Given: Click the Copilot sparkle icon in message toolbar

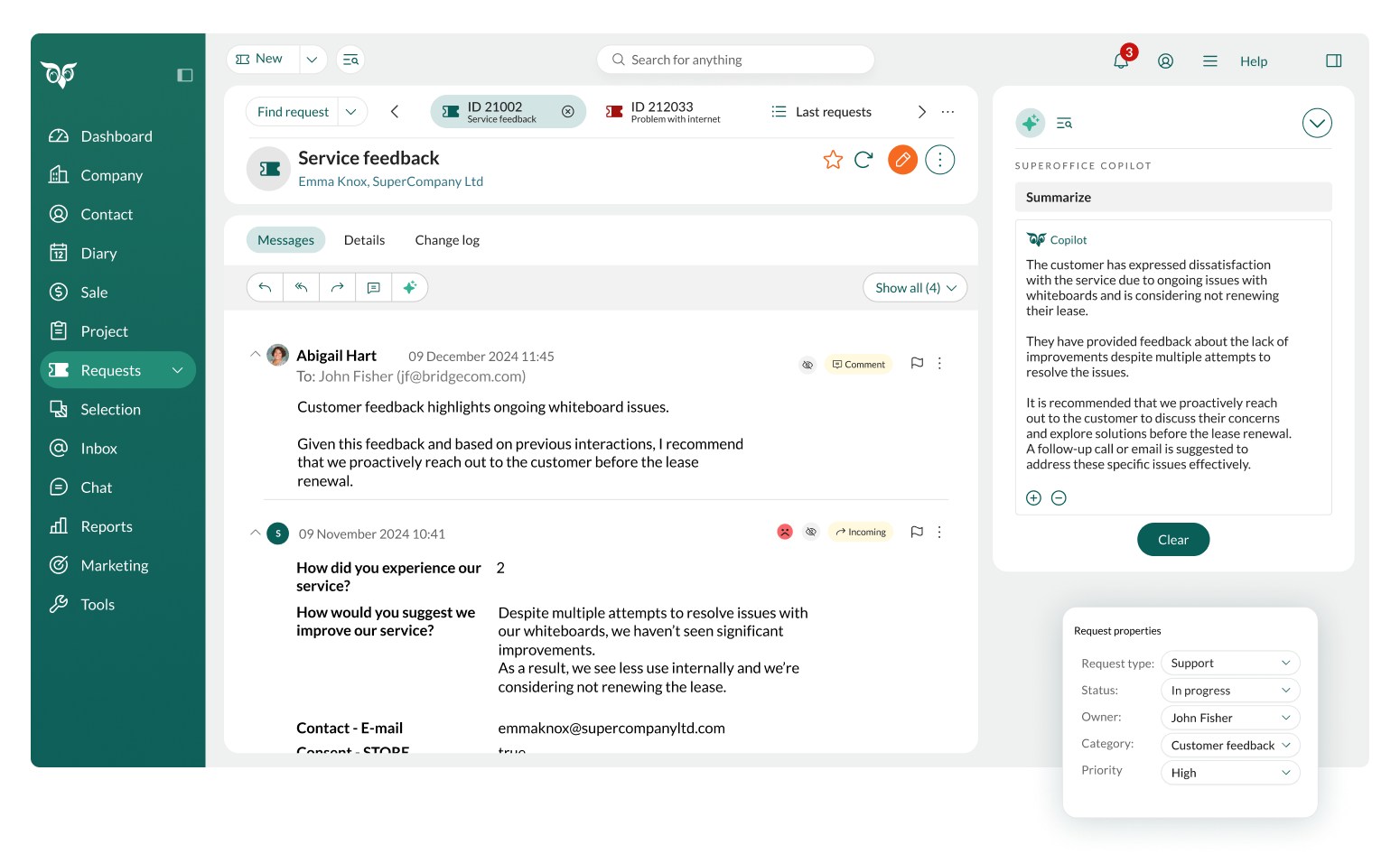Looking at the screenshot, I should [409, 287].
